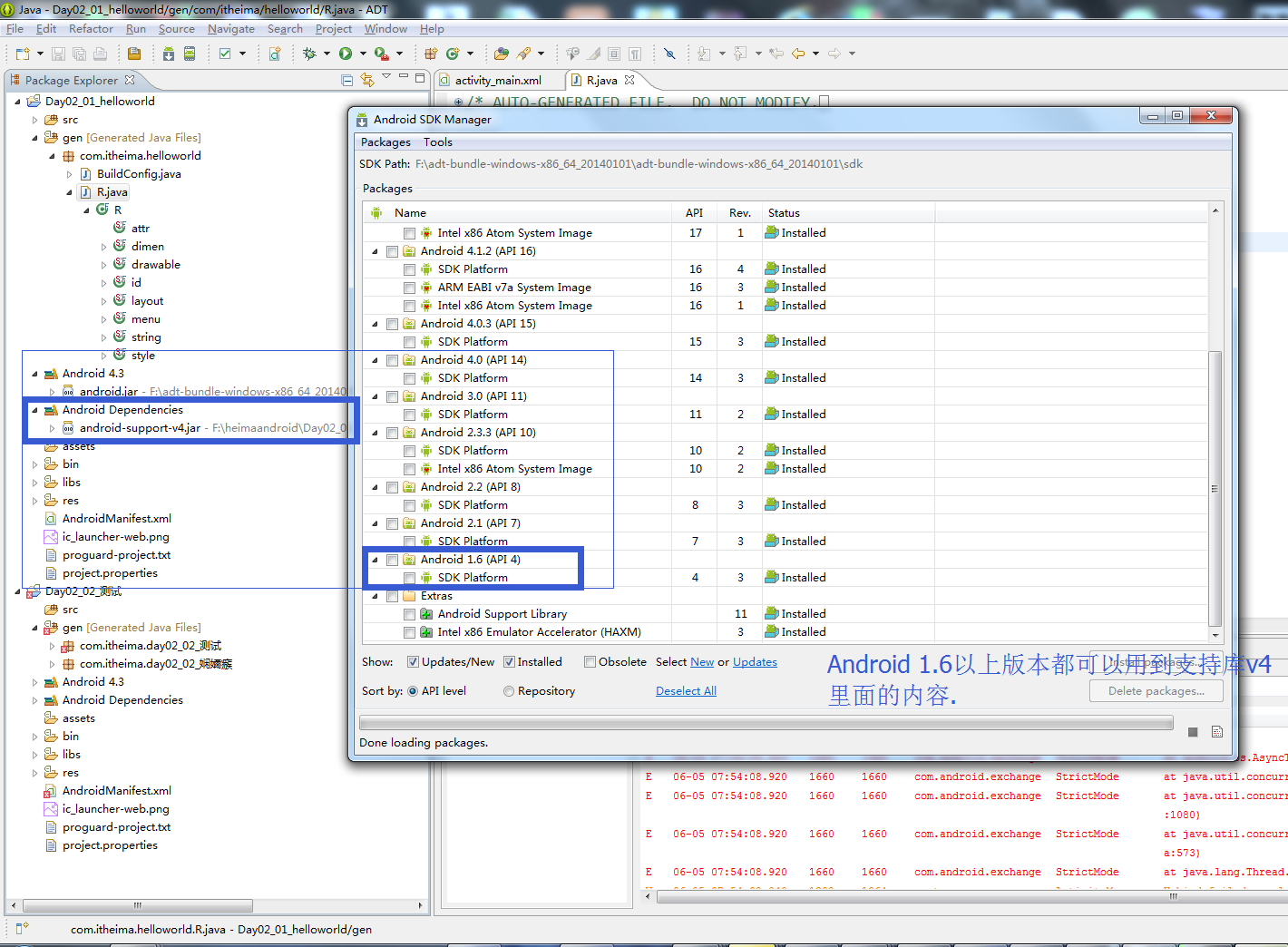The image size is (1288, 947).
Task: Open the Navigate menu
Action: pyautogui.click(x=231, y=29)
